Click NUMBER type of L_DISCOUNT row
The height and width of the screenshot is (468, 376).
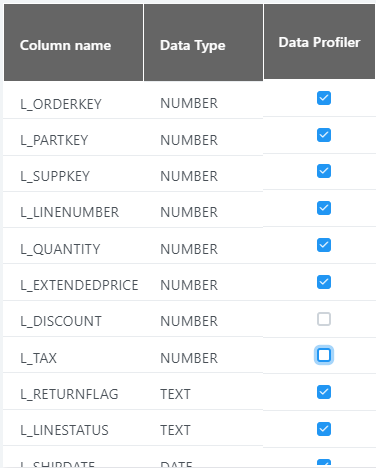(x=189, y=321)
